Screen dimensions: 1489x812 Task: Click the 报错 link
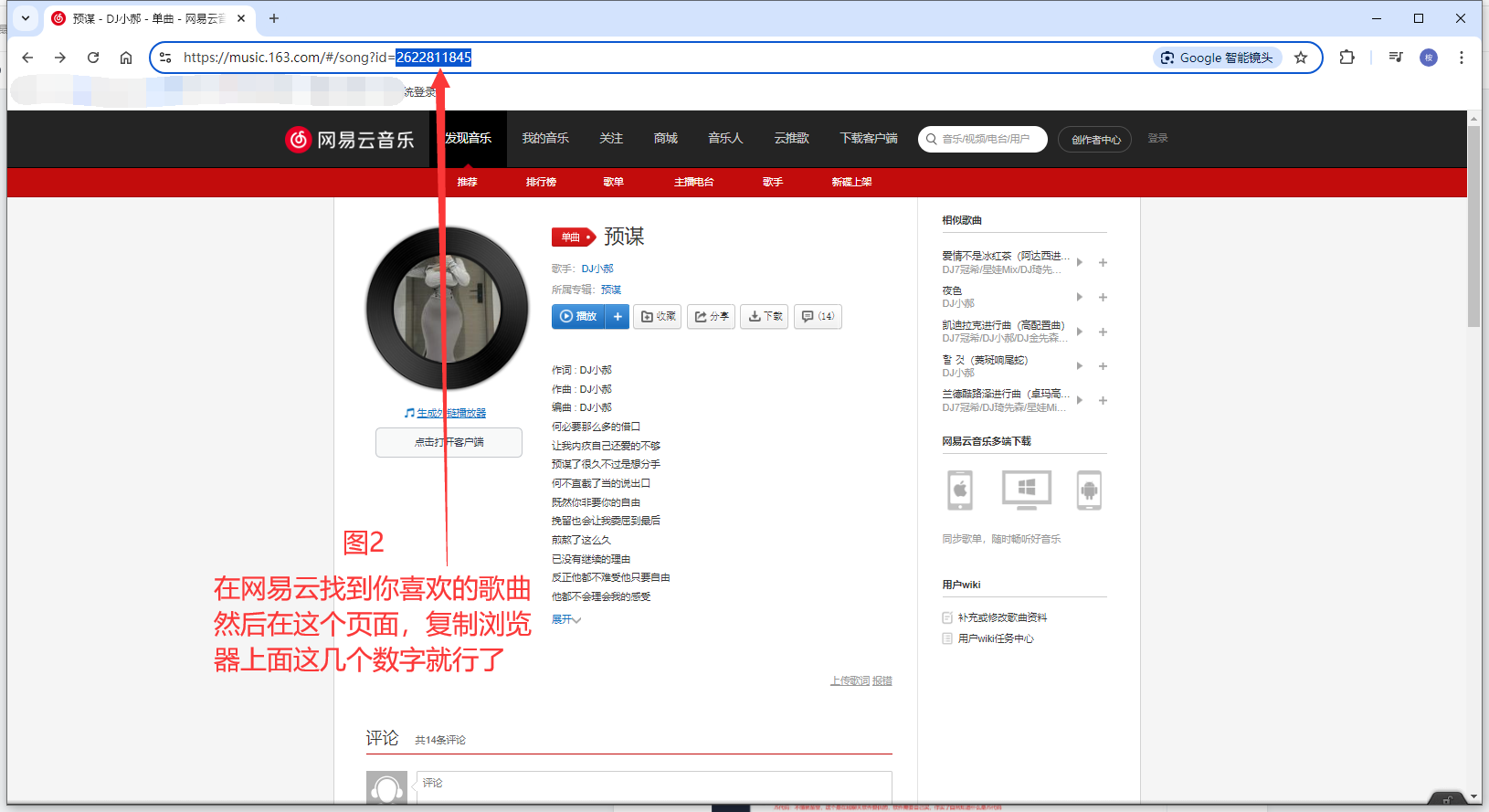tap(882, 681)
